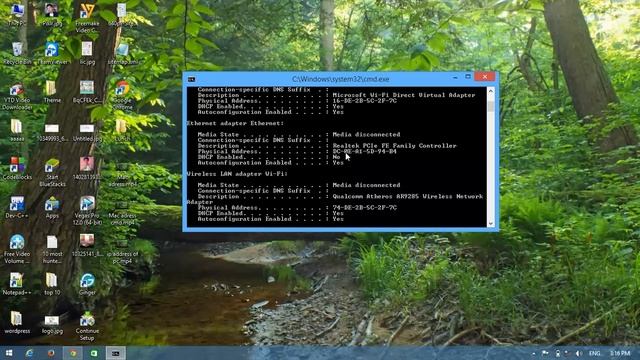Maximize the cmd.exe window
This screenshot has height=360, width=640.
468,77
